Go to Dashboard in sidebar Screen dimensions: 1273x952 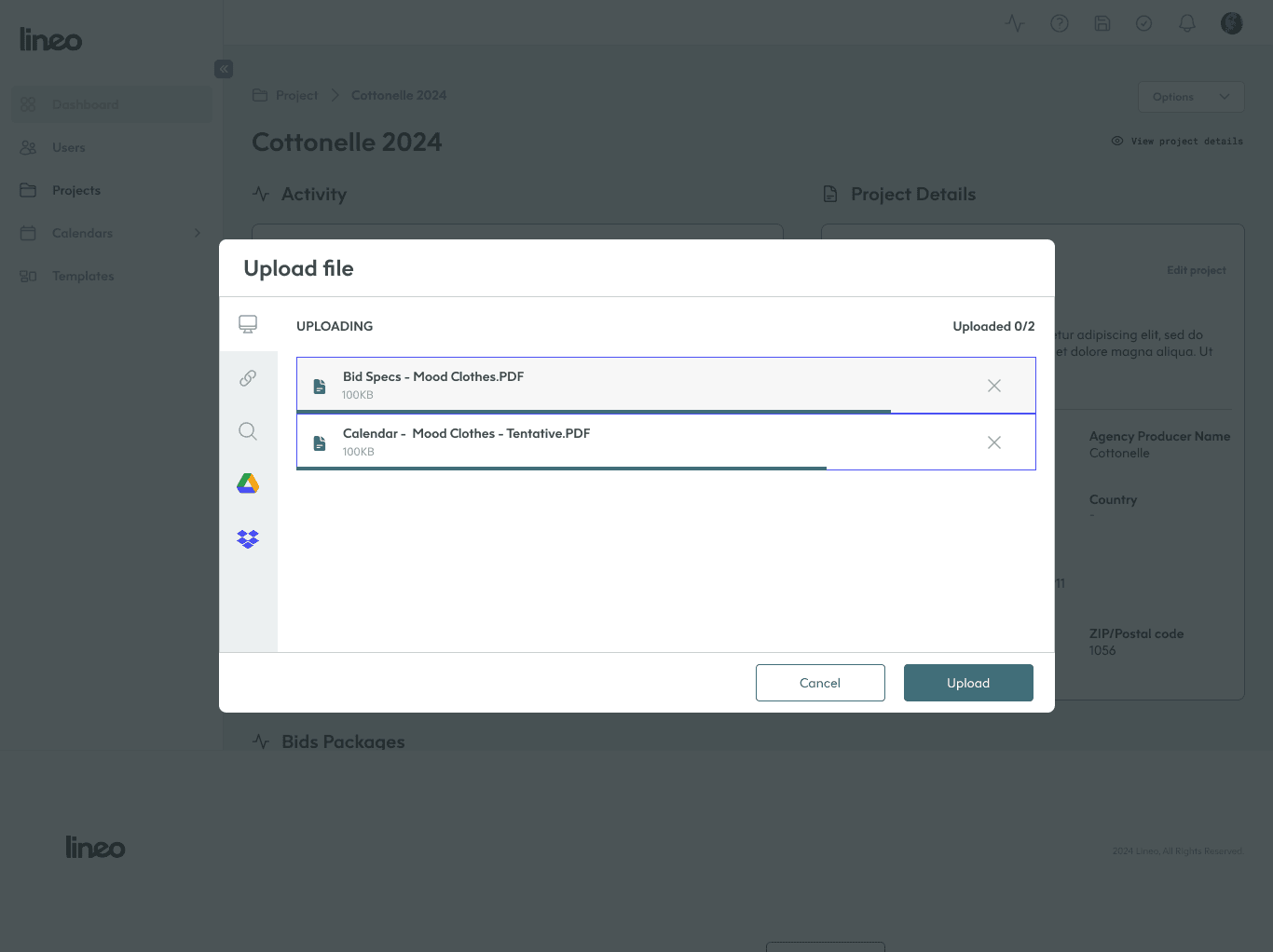[x=112, y=104]
